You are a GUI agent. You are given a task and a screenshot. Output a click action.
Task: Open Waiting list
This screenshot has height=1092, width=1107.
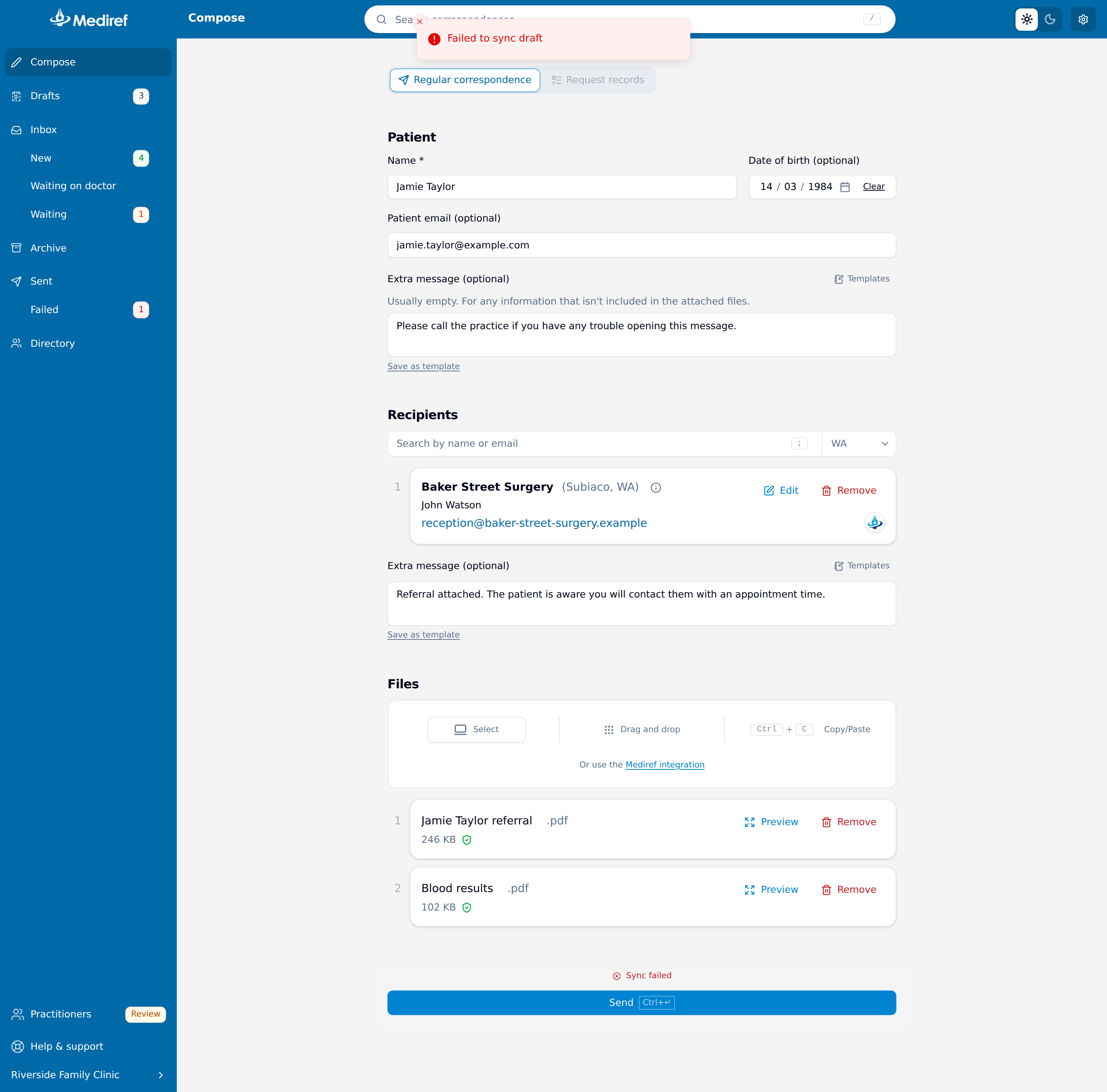tap(88, 215)
